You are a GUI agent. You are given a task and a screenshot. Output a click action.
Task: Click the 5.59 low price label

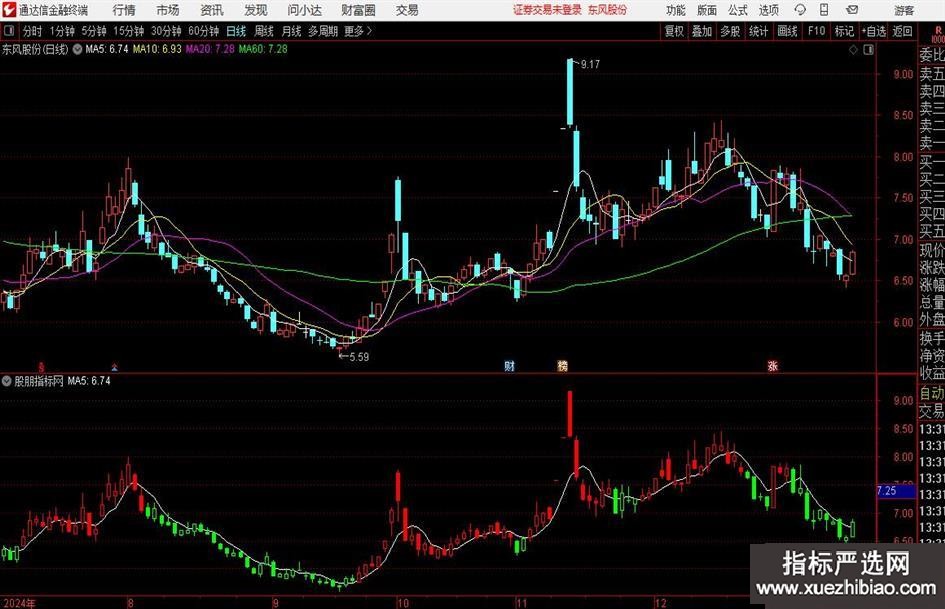click(x=359, y=357)
